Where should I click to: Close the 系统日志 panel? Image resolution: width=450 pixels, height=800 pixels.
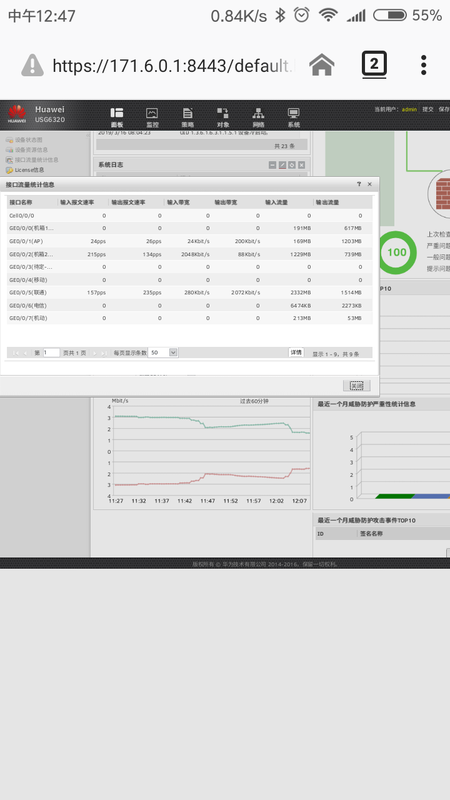coord(302,165)
